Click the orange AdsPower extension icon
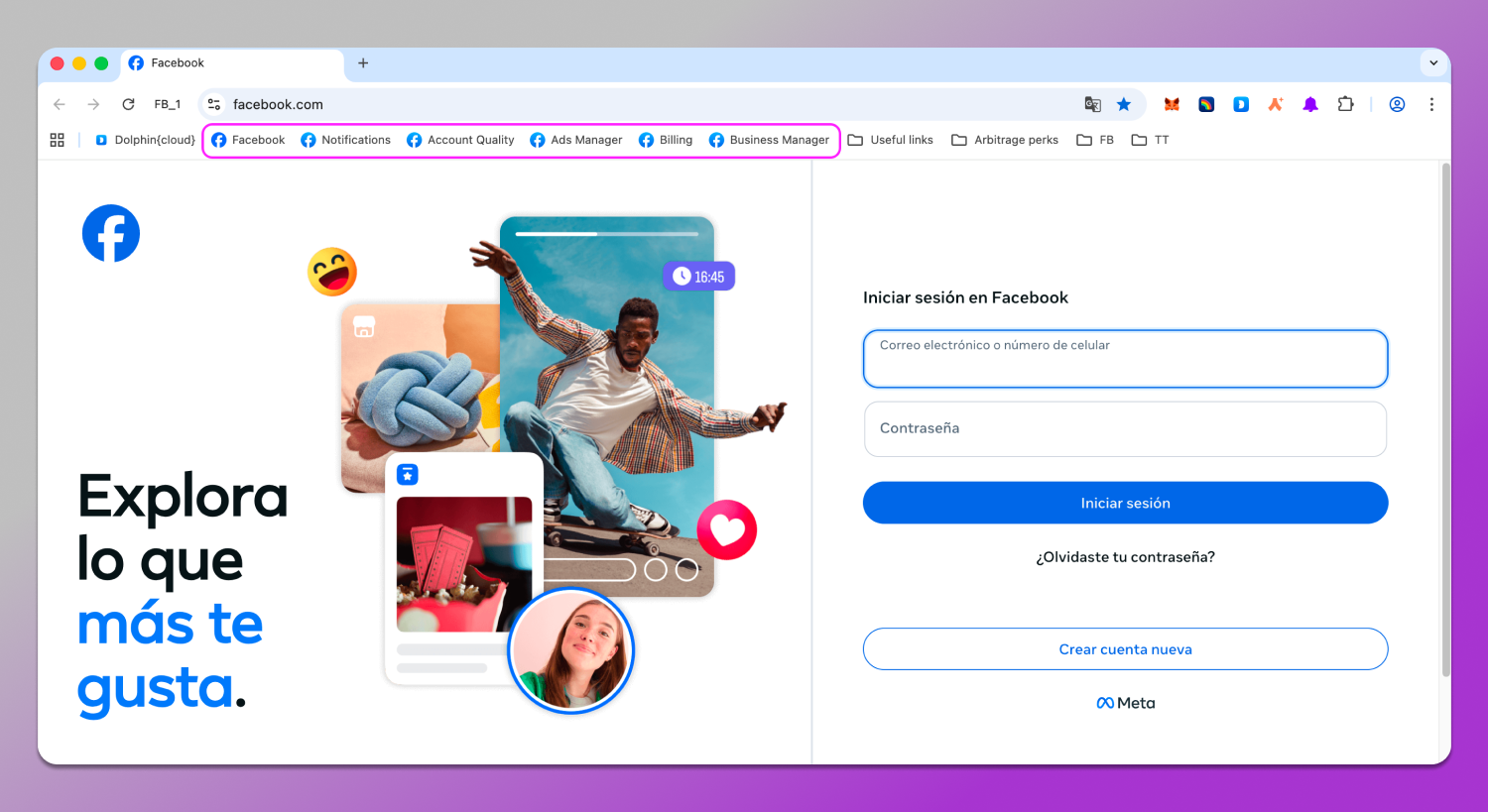Image resolution: width=1488 pixels, height=812 pixels. (1275, 103)
